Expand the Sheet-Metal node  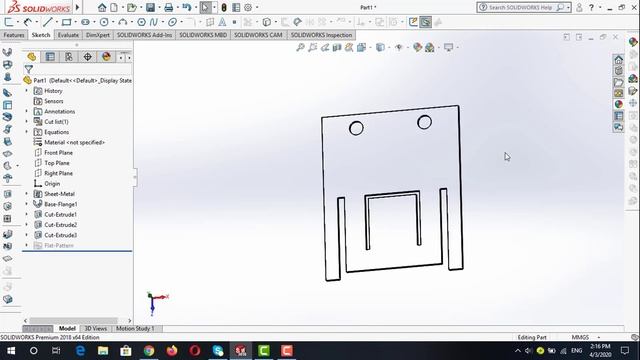(27, 194)
